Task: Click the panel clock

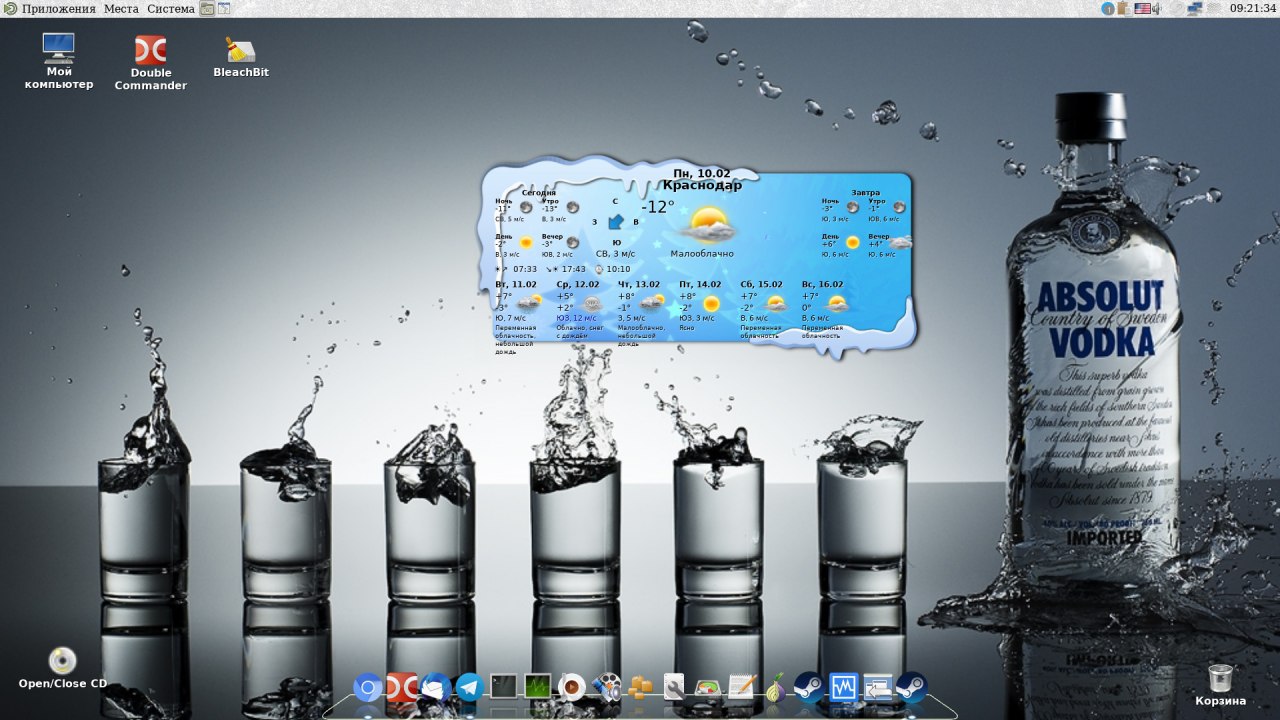Action: coord(1254,8)
